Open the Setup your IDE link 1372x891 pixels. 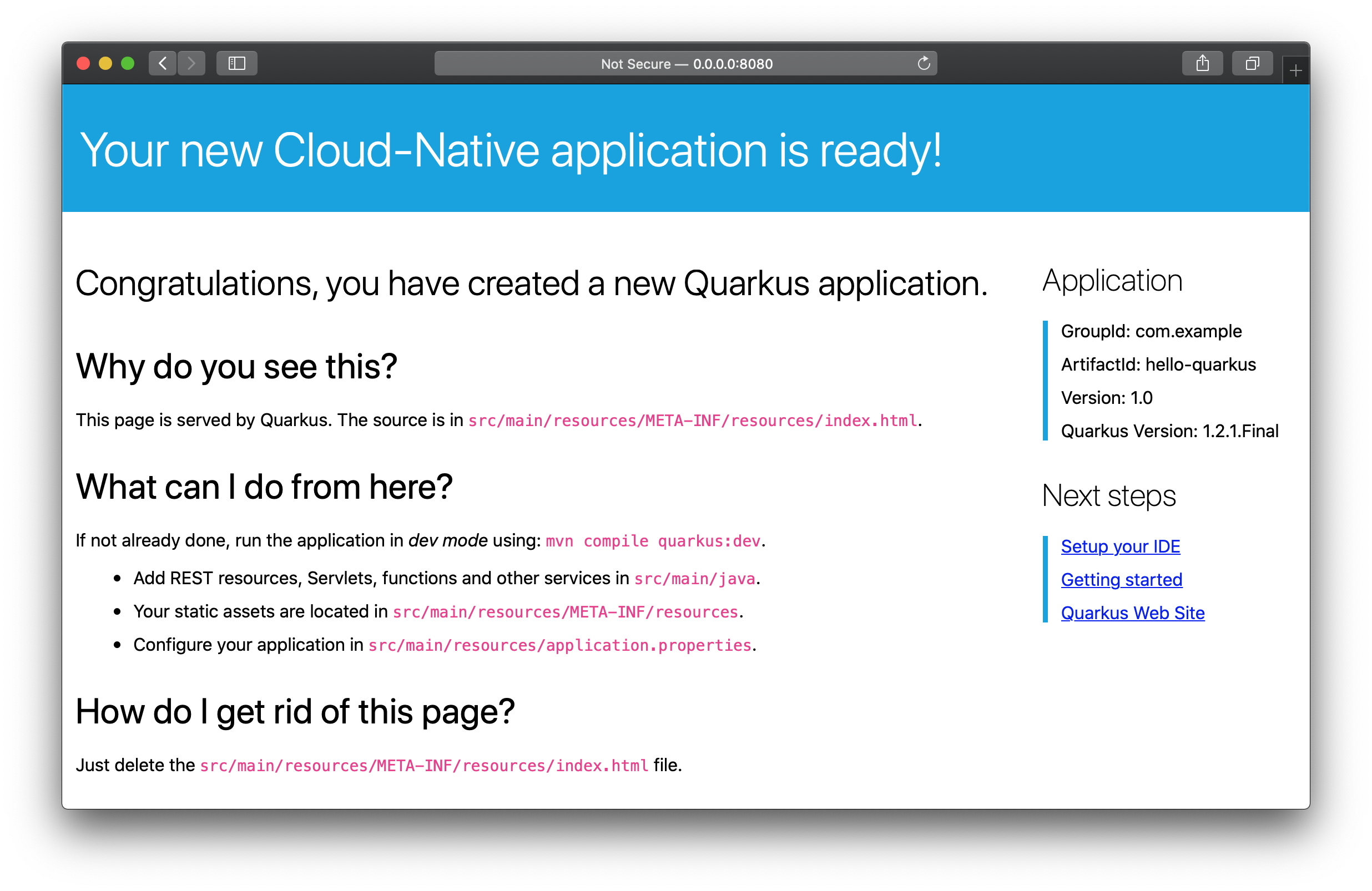[x=1120, y=546]
